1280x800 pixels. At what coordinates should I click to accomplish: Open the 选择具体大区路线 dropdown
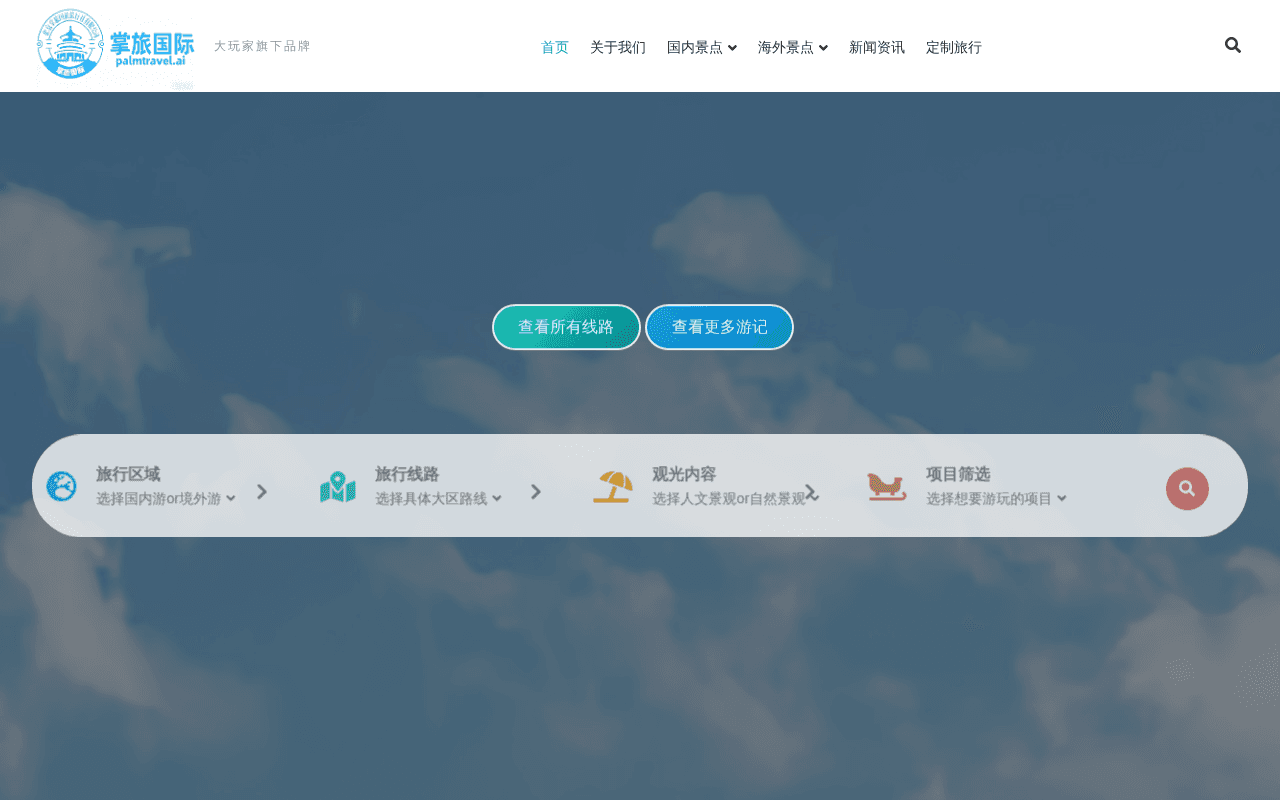pyautogui.click(x=438, y=498)
